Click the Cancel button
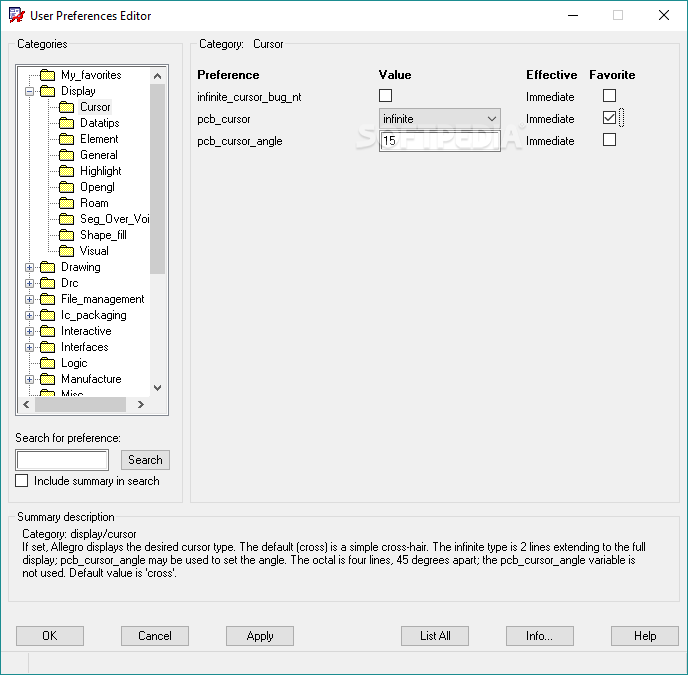 [x=154, y=636]
